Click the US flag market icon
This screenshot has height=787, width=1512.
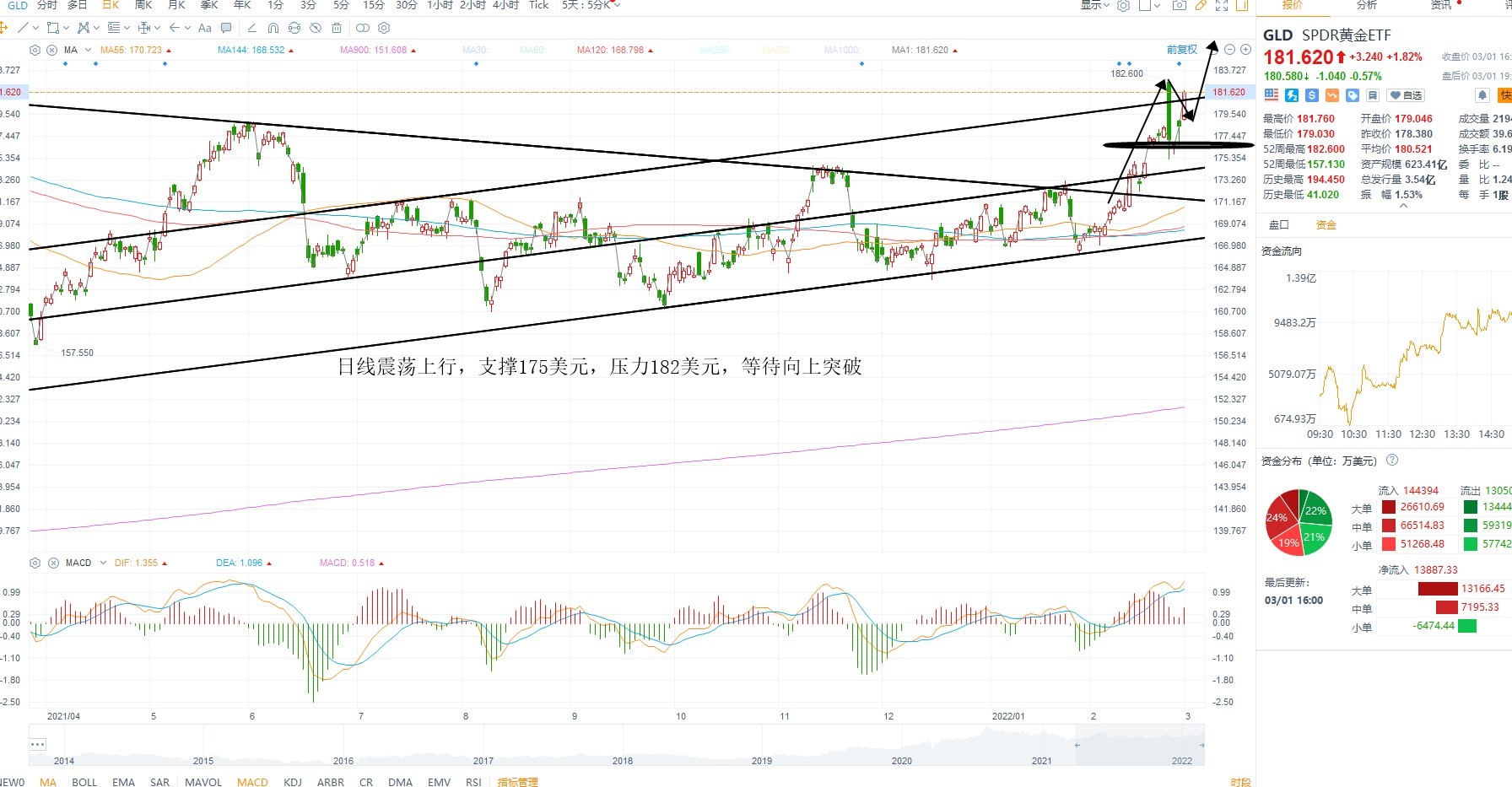pyautogui.click(x=1272, y=95)
